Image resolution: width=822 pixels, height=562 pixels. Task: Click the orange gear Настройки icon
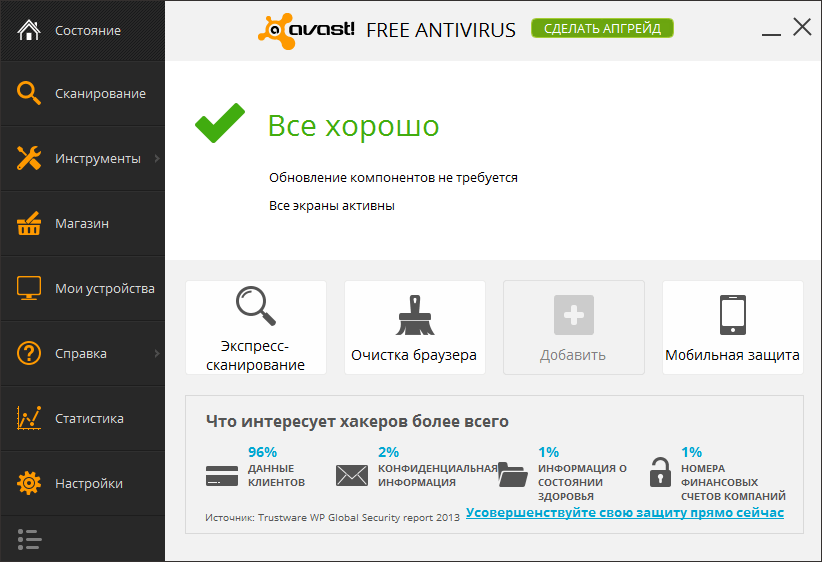click(28, 483)
